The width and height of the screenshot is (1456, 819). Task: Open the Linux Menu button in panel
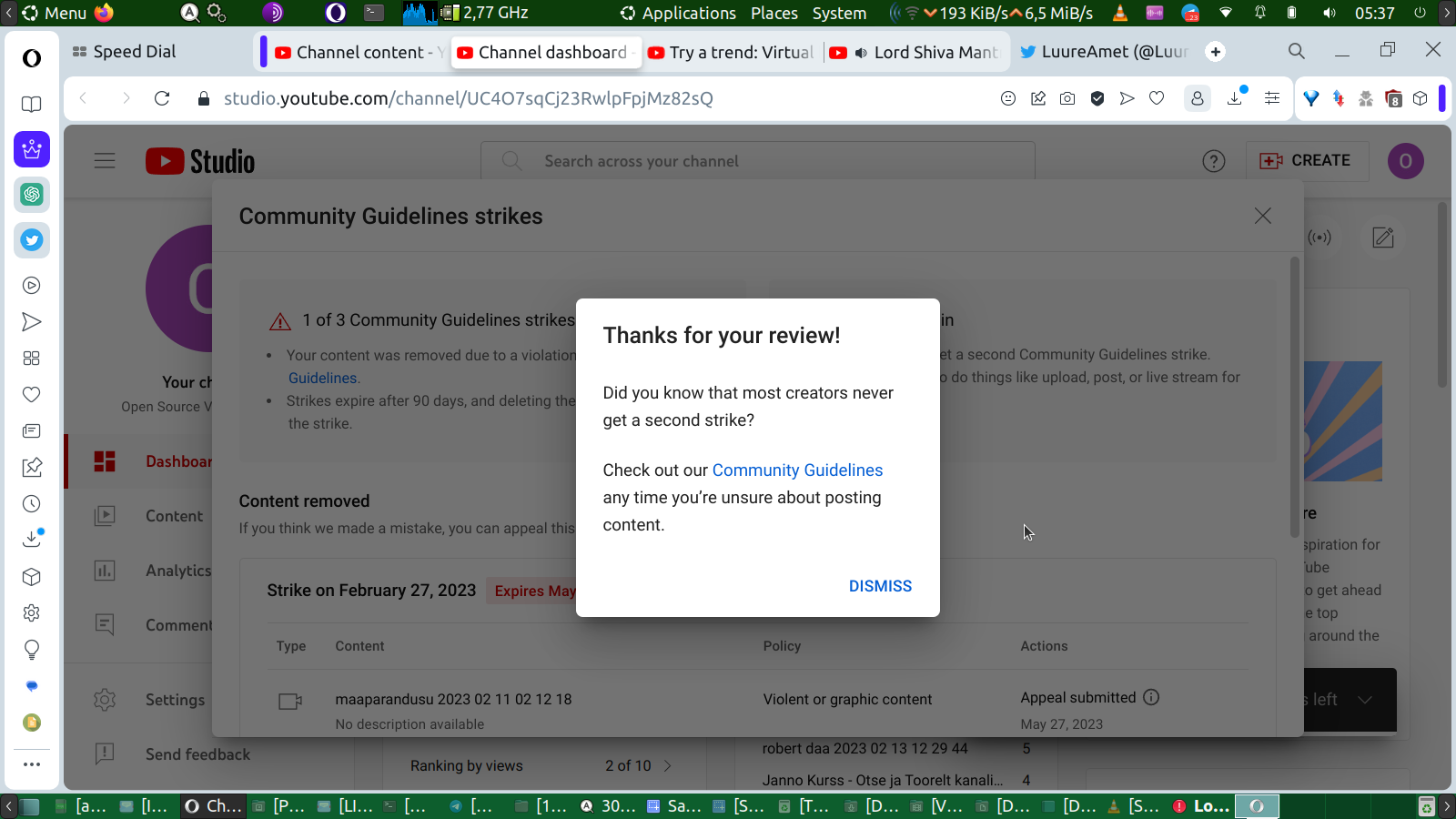coord(56,13)
